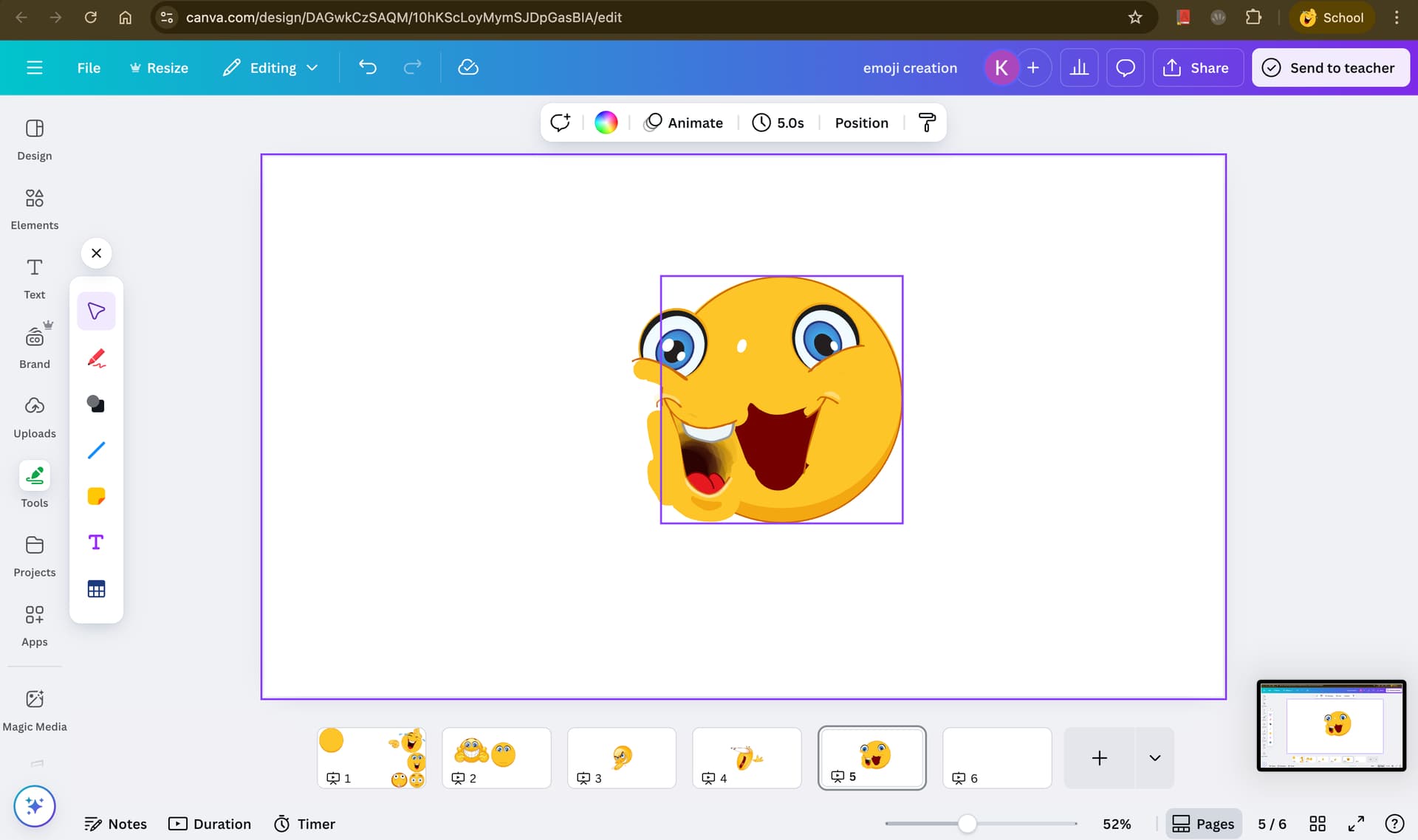The width and height of the screenshot is (1418, 840).
Task: Click the Share button
Action: [x=1196, y=68]
